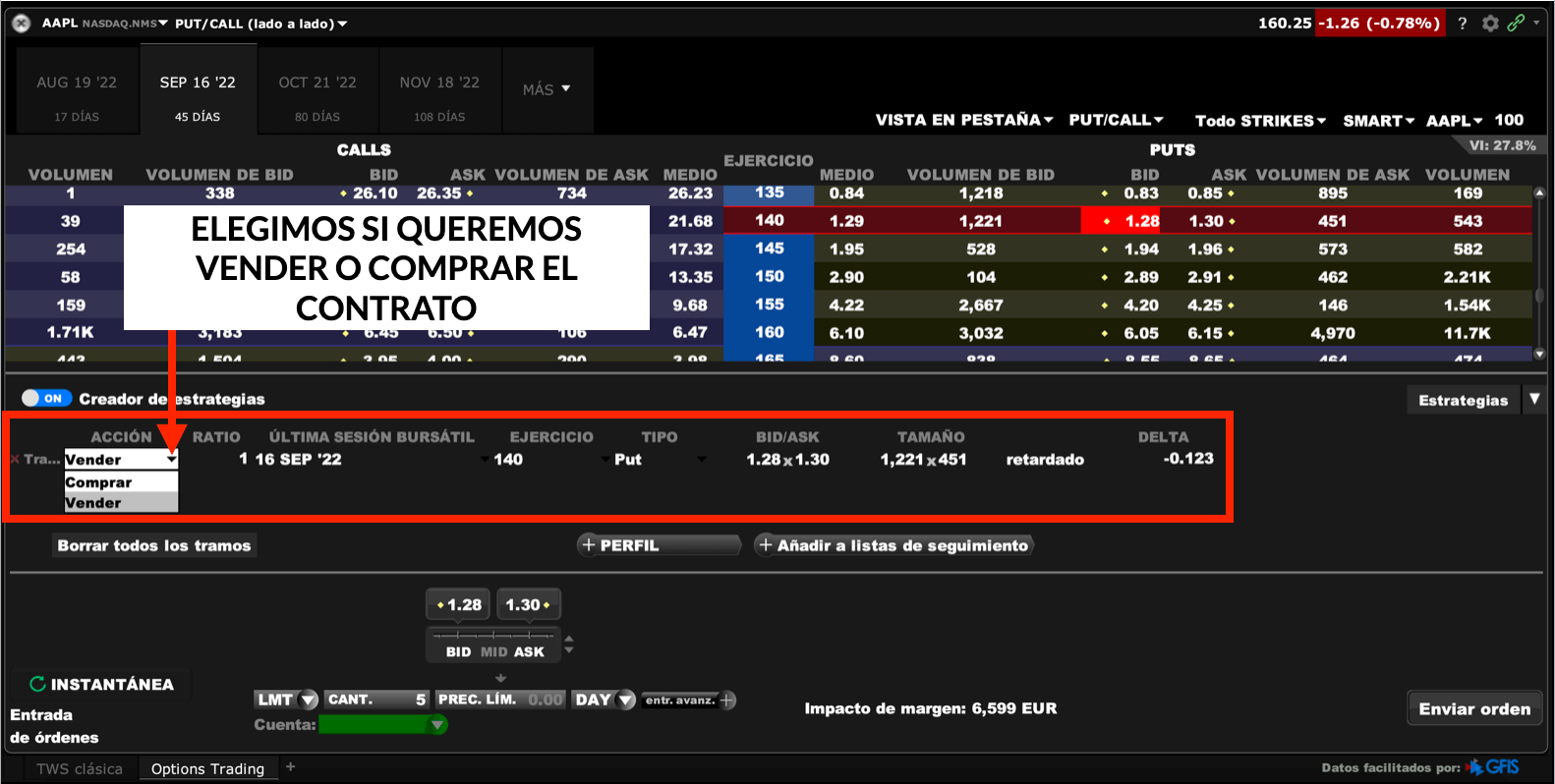
Task: Click the green chain link icon
Action: [x=1517, y=23]
